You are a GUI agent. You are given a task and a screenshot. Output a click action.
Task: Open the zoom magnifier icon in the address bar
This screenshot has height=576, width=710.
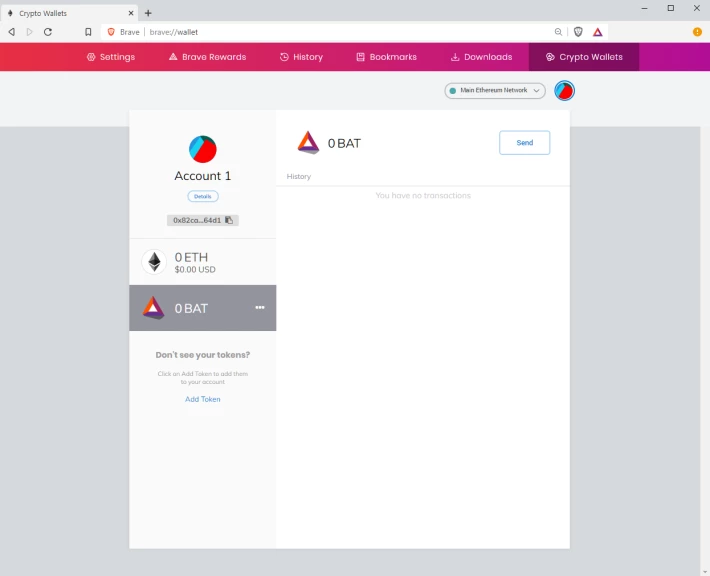558,32
